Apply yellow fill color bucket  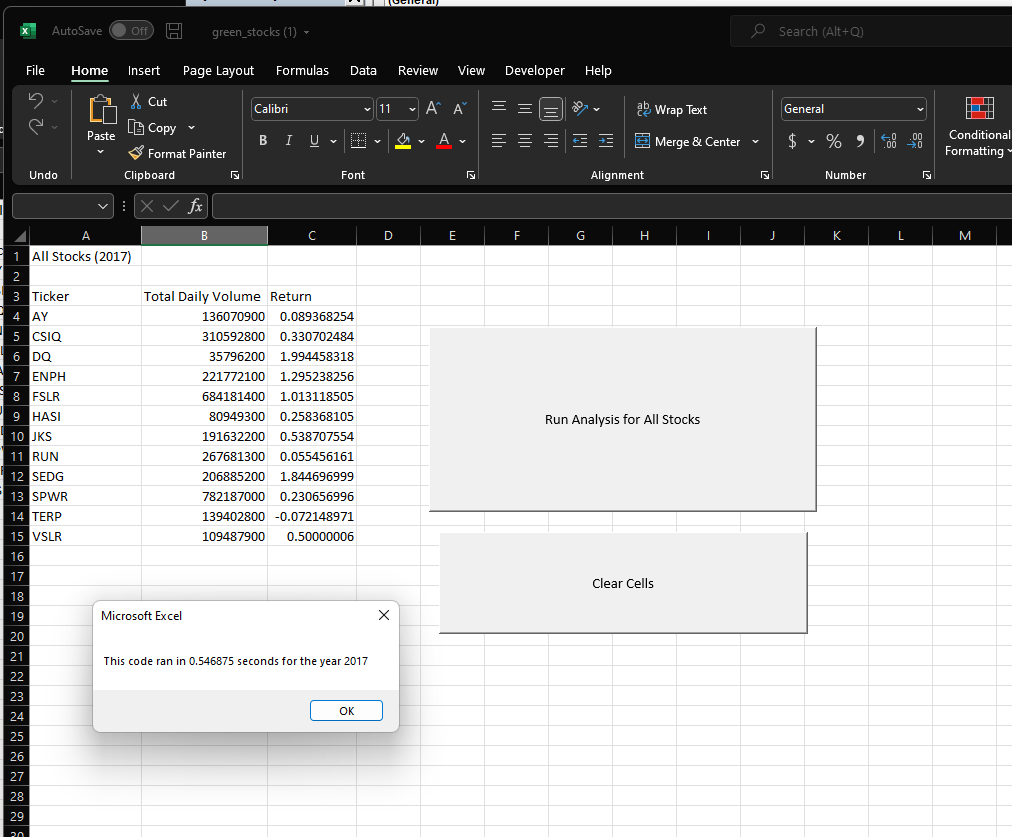(403, 141)
